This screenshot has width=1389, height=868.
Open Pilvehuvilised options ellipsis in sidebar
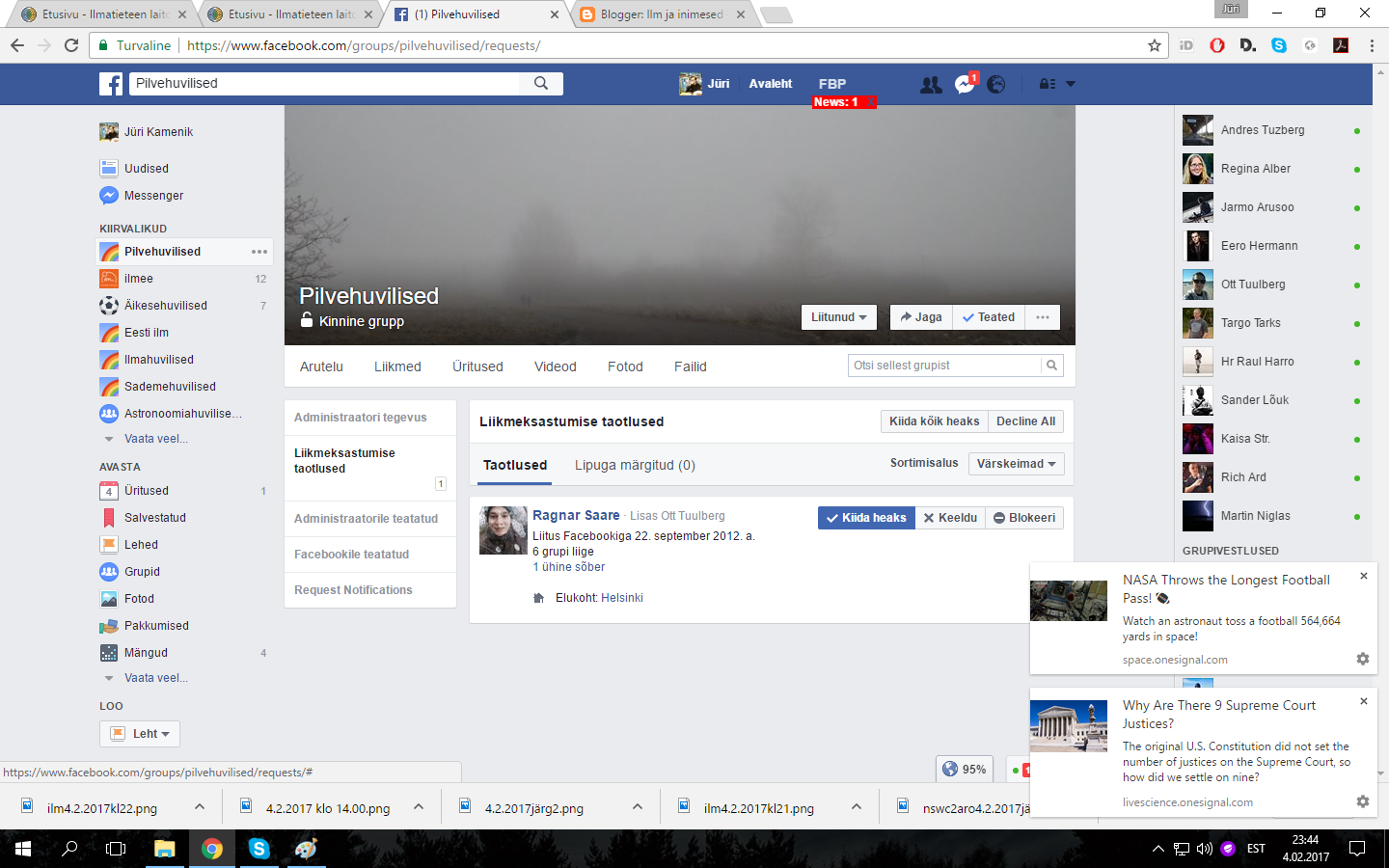[x=259, y=252]
